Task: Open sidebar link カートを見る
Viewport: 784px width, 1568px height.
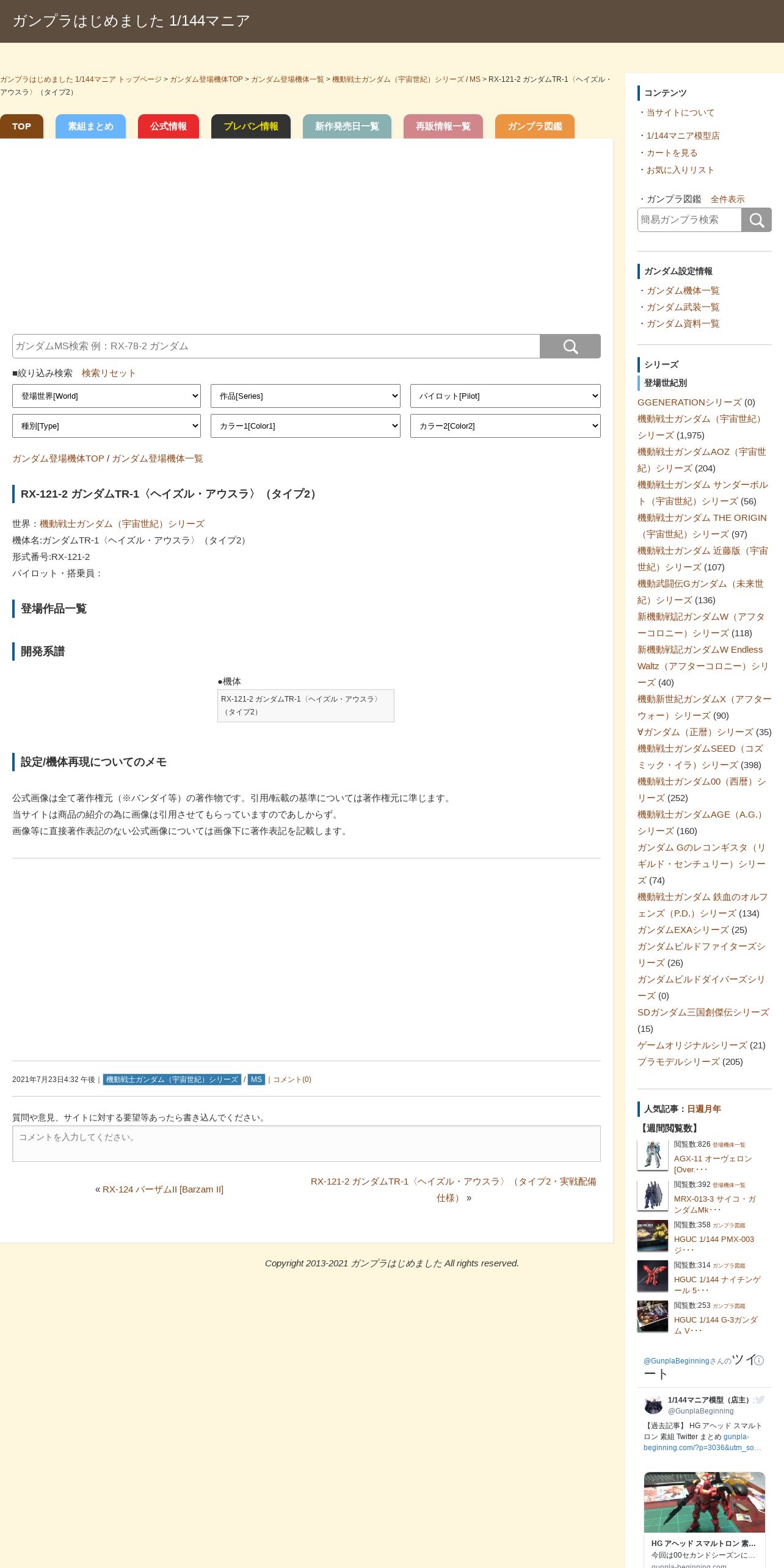Action: [672, 153]
